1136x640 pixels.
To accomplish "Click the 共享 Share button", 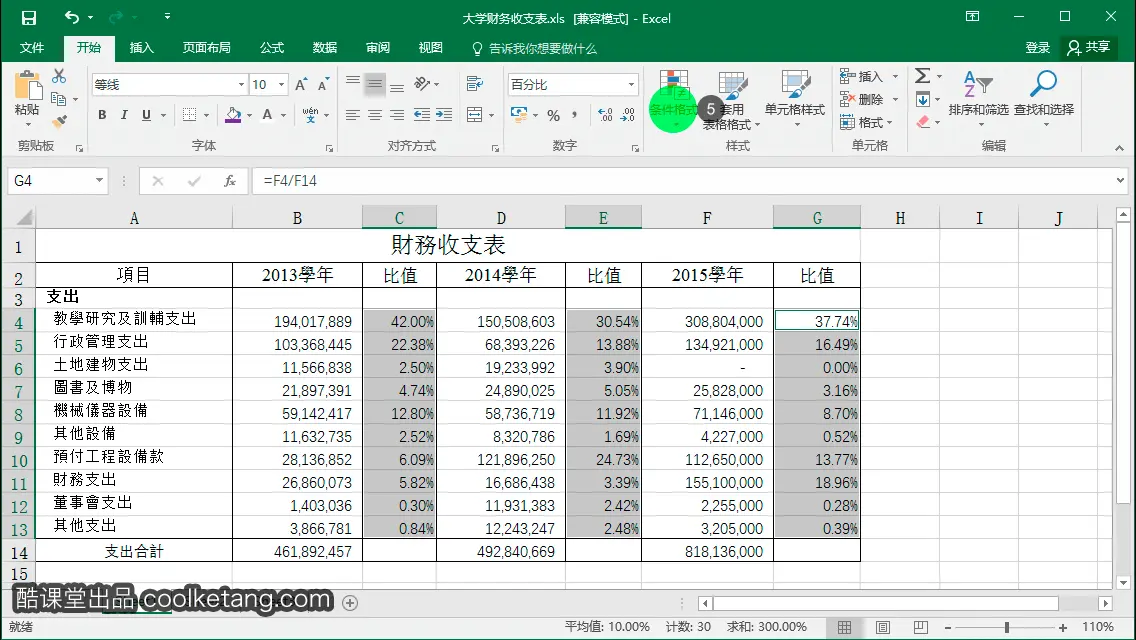I will [x=1089, y=48].
